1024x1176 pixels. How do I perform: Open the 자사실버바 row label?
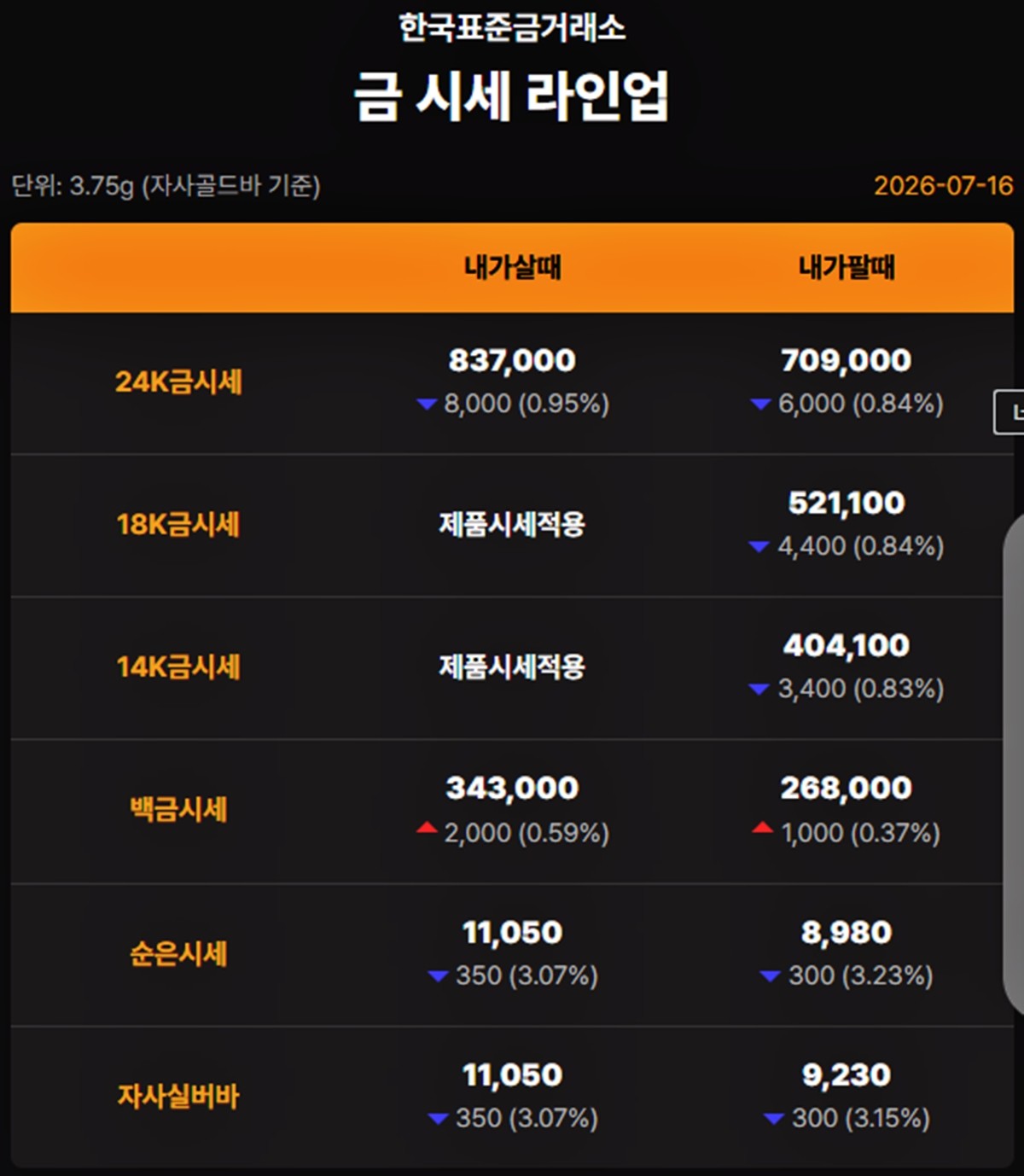[178, 1096]
